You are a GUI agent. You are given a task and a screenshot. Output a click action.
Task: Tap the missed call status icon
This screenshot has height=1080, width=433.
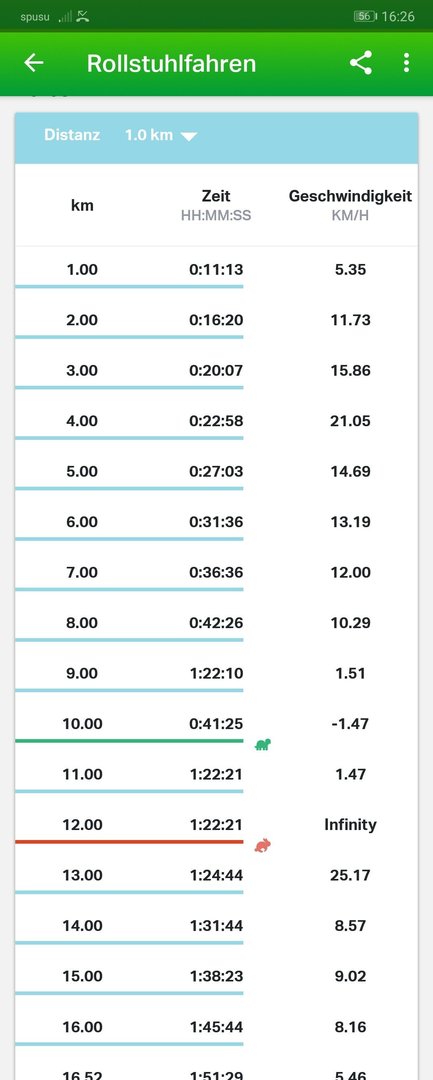point(83,16)
